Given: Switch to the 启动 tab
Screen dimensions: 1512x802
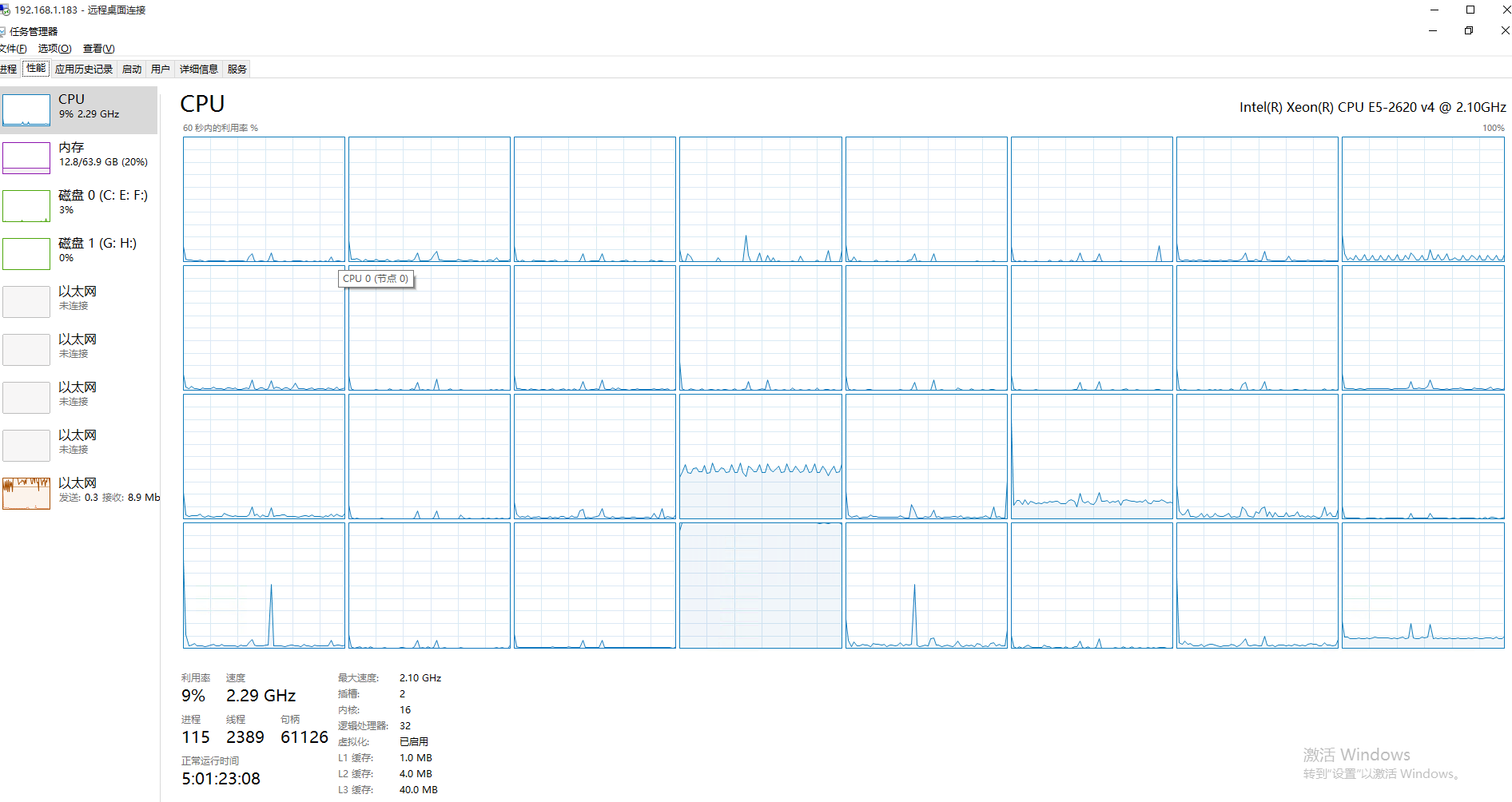Looking at the screenshot, I should pyautogui.click(x=131, y=69).
